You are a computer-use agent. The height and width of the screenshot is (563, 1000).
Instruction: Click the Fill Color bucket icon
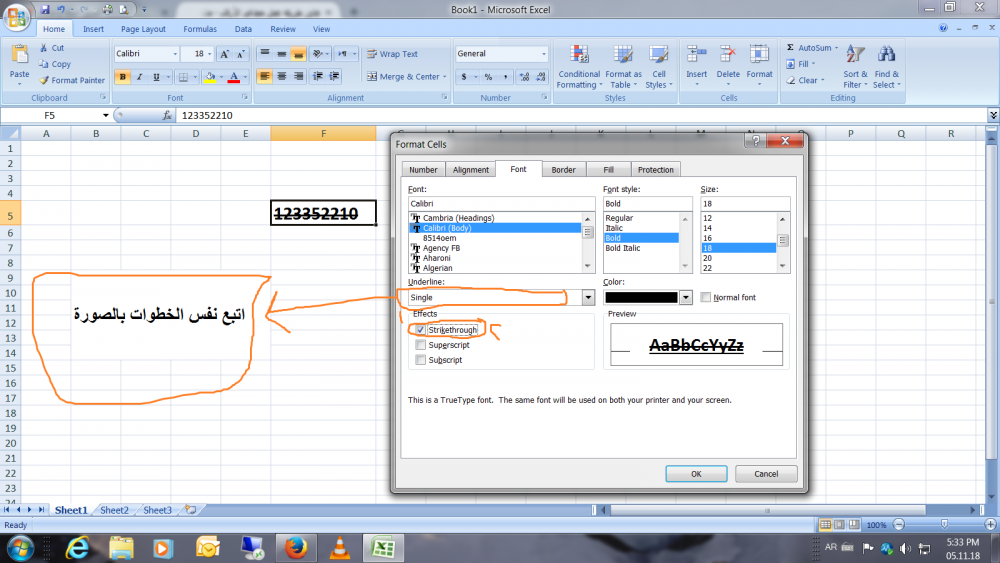(209, 77)
